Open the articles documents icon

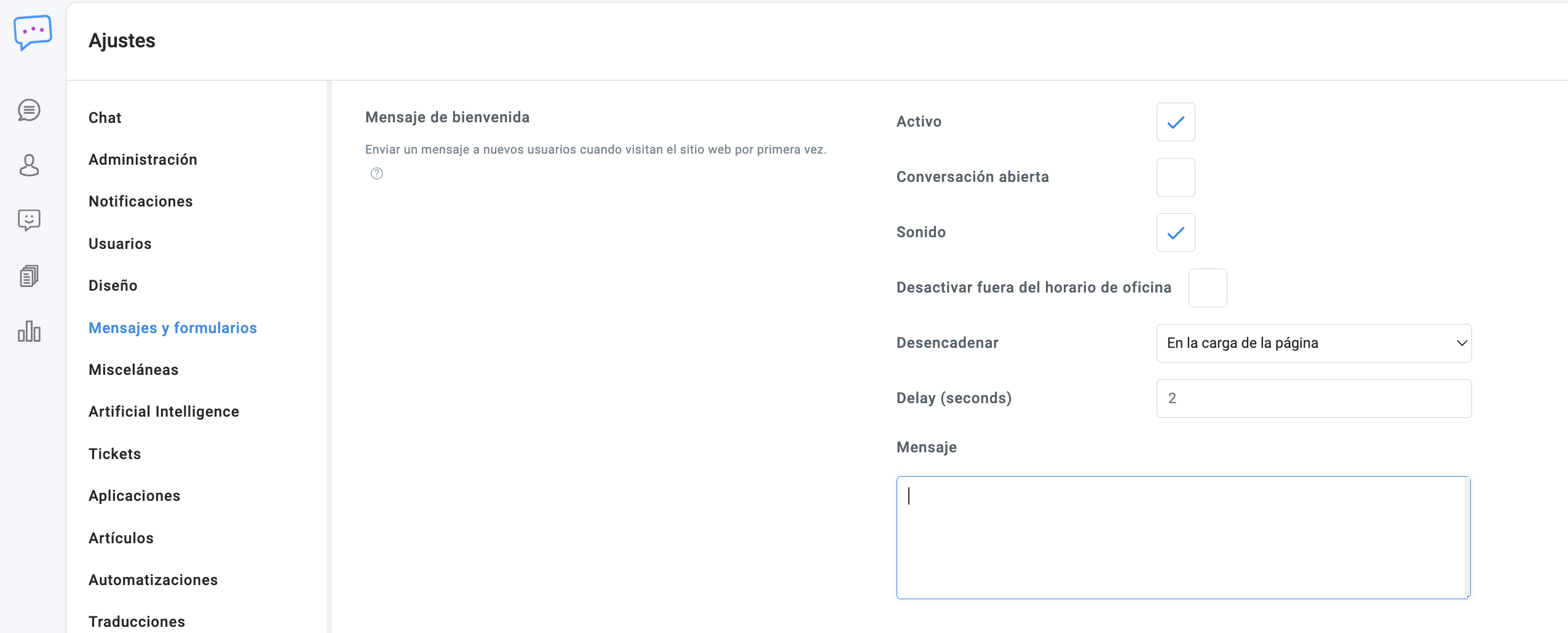click(29, 276)
